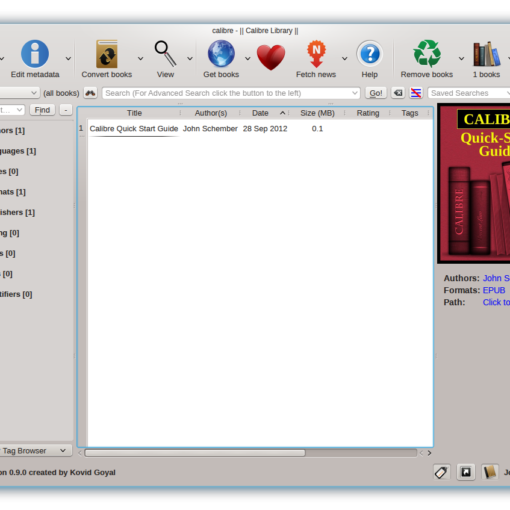The width and height of the screenshot is (510, 510).
Task: Expand the tag browser item ending "ishers [1]"
Action: point(17,212)
